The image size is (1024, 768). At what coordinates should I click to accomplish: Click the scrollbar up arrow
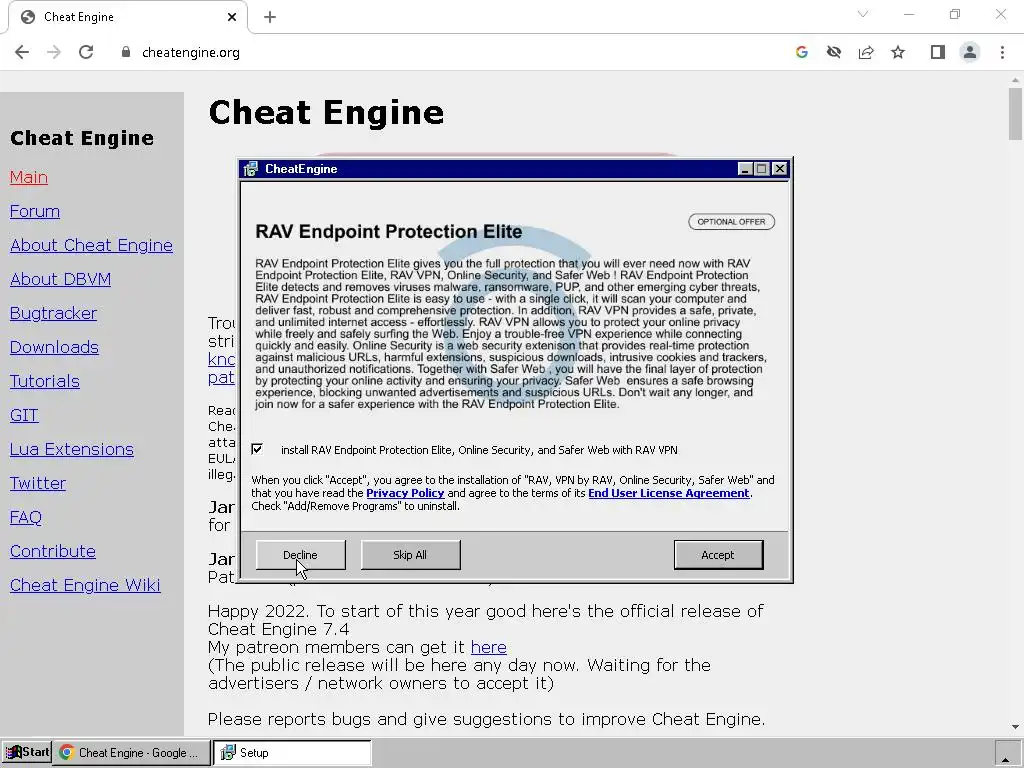point(1015,79)
